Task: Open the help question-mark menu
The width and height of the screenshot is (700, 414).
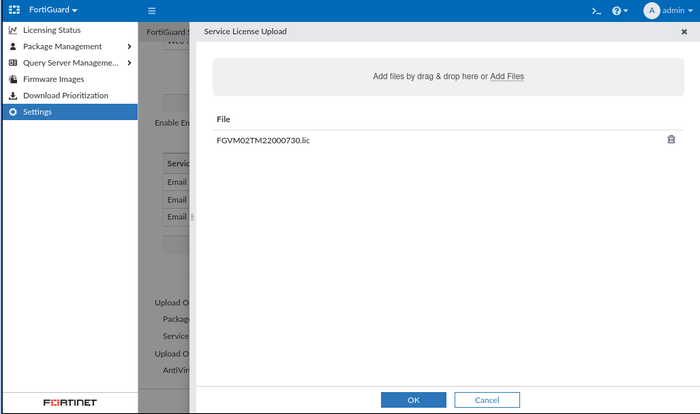Action: [x=619, y=10]
